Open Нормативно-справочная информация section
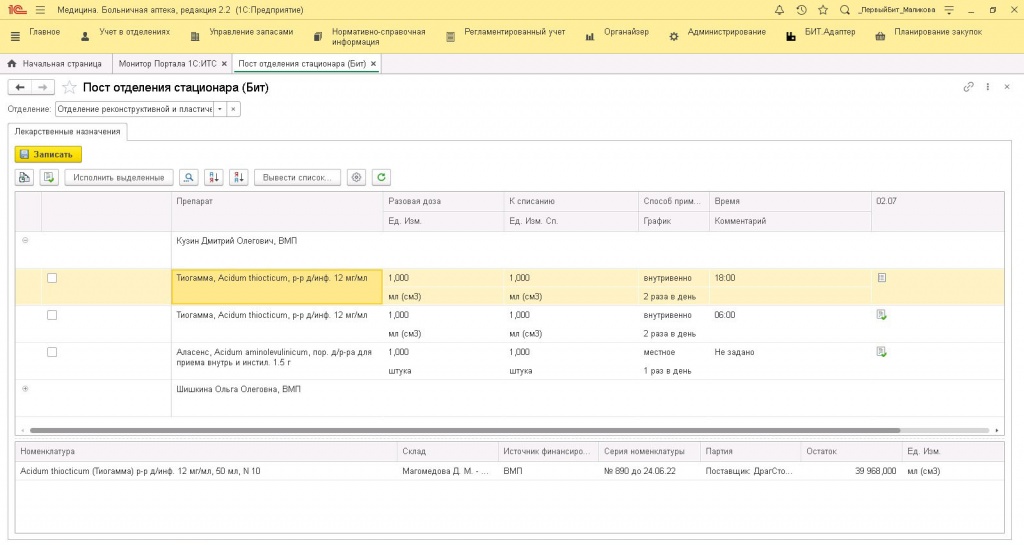1024x545 pixels. click(378, 37)
